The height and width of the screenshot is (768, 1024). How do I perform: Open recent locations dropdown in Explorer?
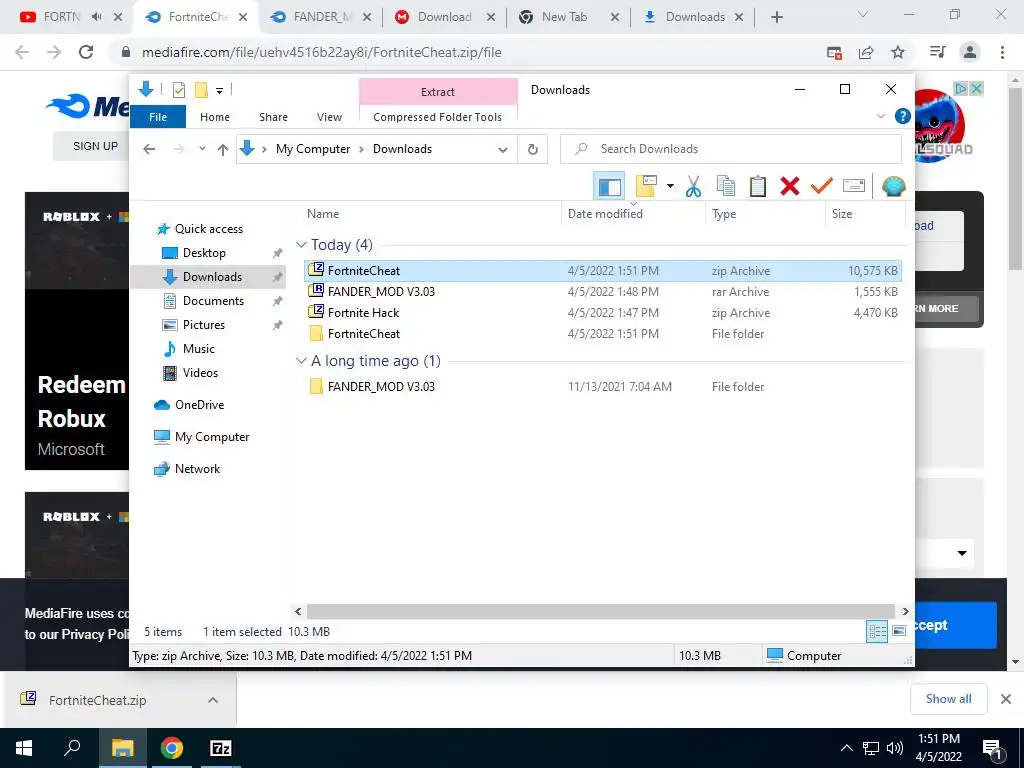tap(202, 149)
